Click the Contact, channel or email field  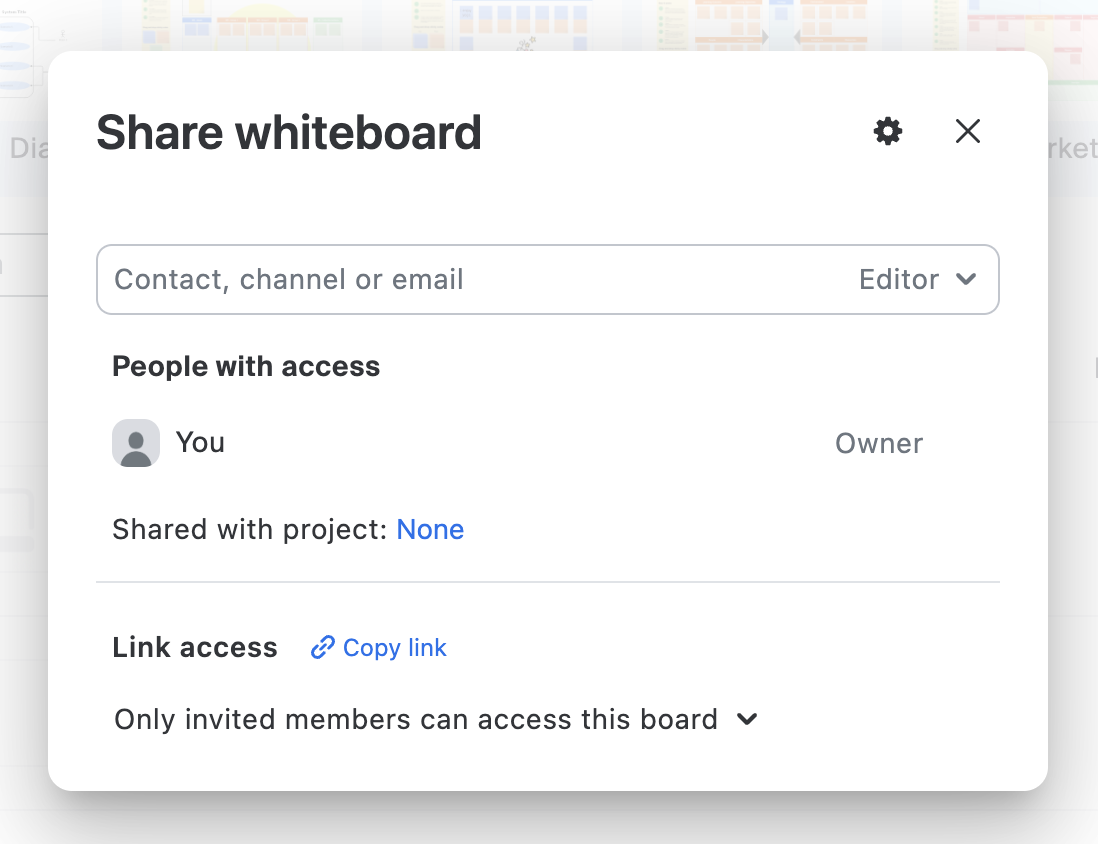470,279
